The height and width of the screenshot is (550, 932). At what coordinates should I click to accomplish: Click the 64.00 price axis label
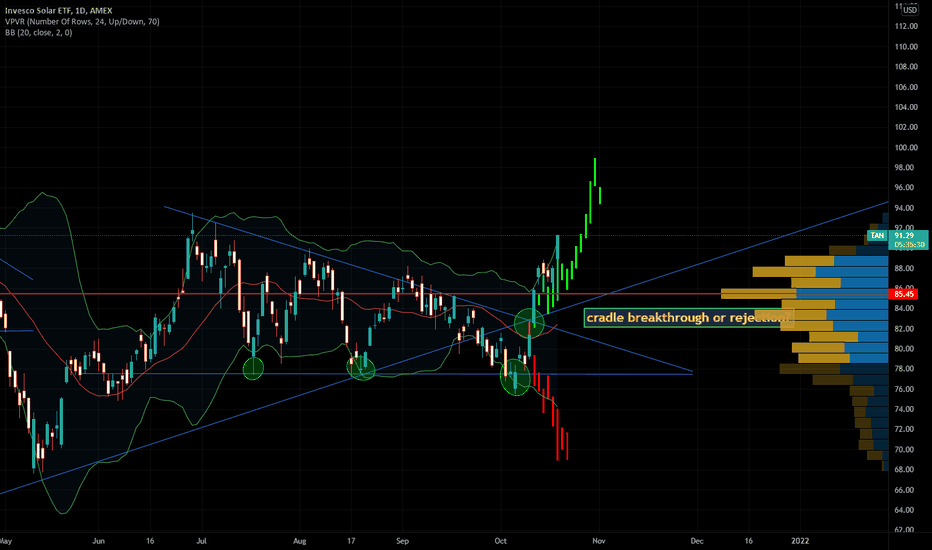[x=904, y=510]
